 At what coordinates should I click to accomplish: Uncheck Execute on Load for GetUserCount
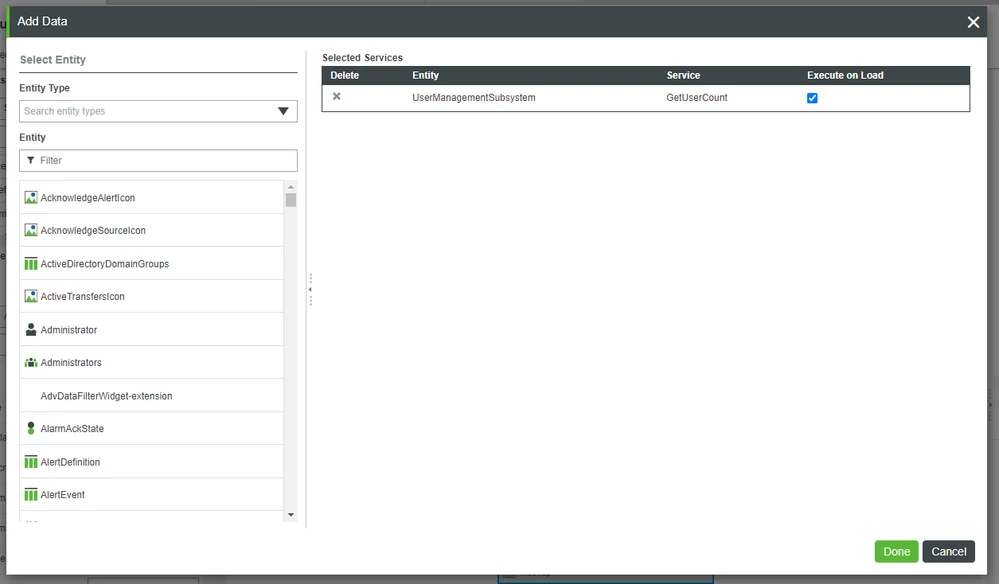[x=812, y=98]
